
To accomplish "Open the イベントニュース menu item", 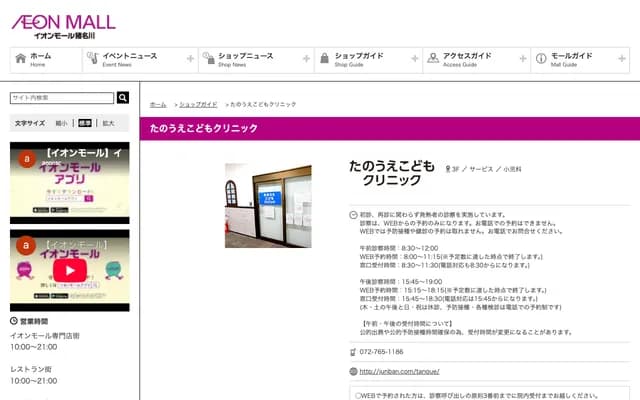I will pos(140,60).
